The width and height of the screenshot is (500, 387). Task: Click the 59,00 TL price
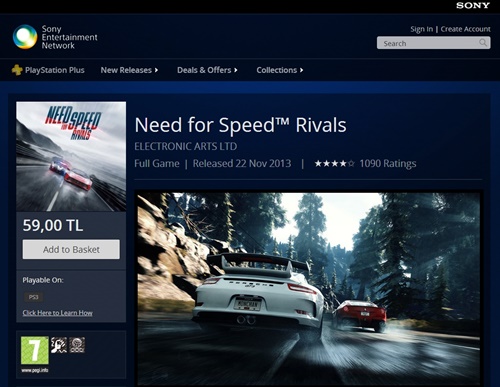53,226
